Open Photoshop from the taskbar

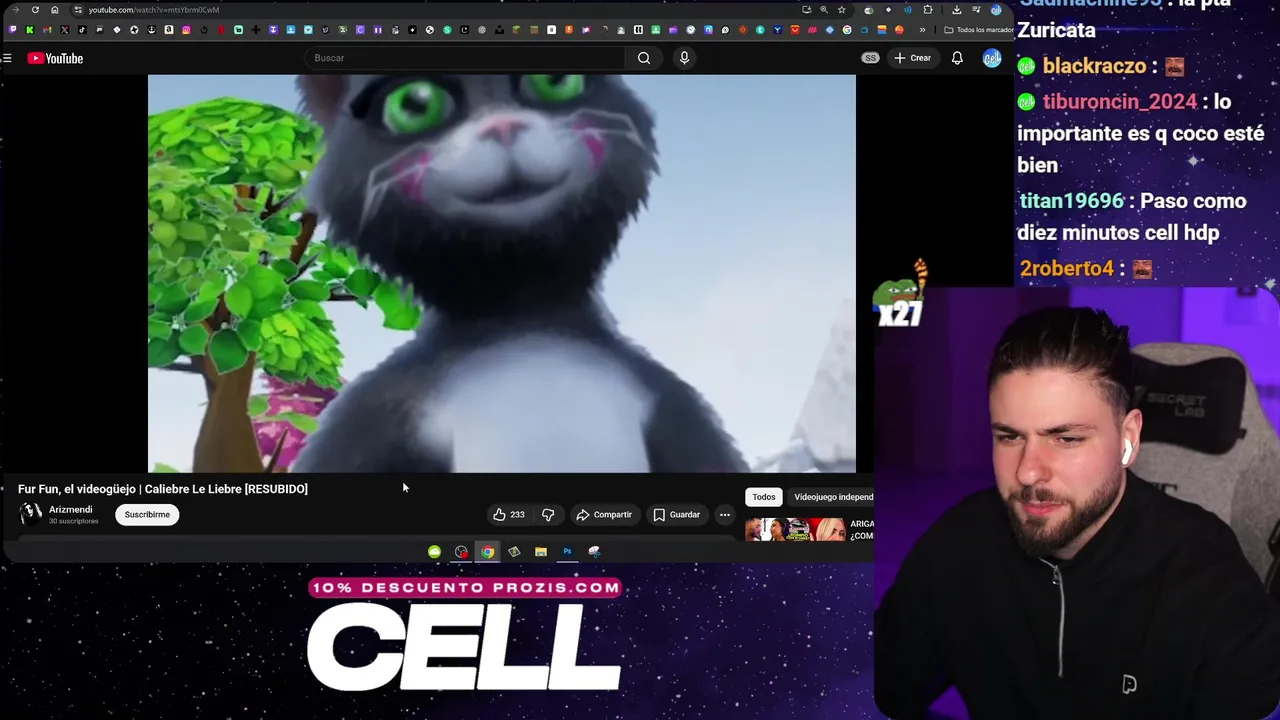click(x=567, y=552)
